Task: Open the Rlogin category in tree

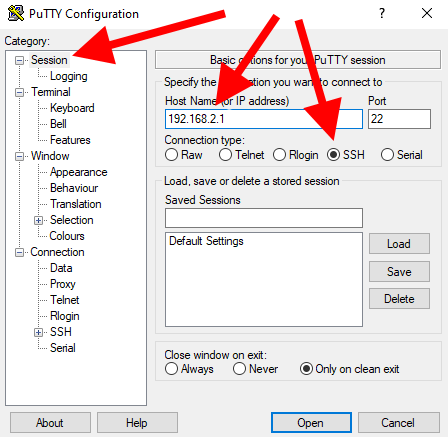Action: point(65,316)
